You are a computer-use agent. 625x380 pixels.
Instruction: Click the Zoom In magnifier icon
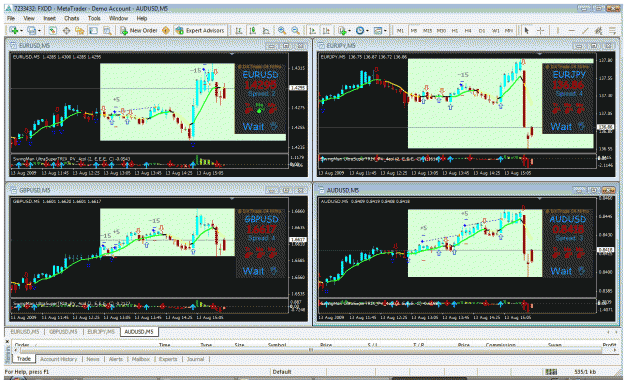pyautogui.click(x=282, y=30)
